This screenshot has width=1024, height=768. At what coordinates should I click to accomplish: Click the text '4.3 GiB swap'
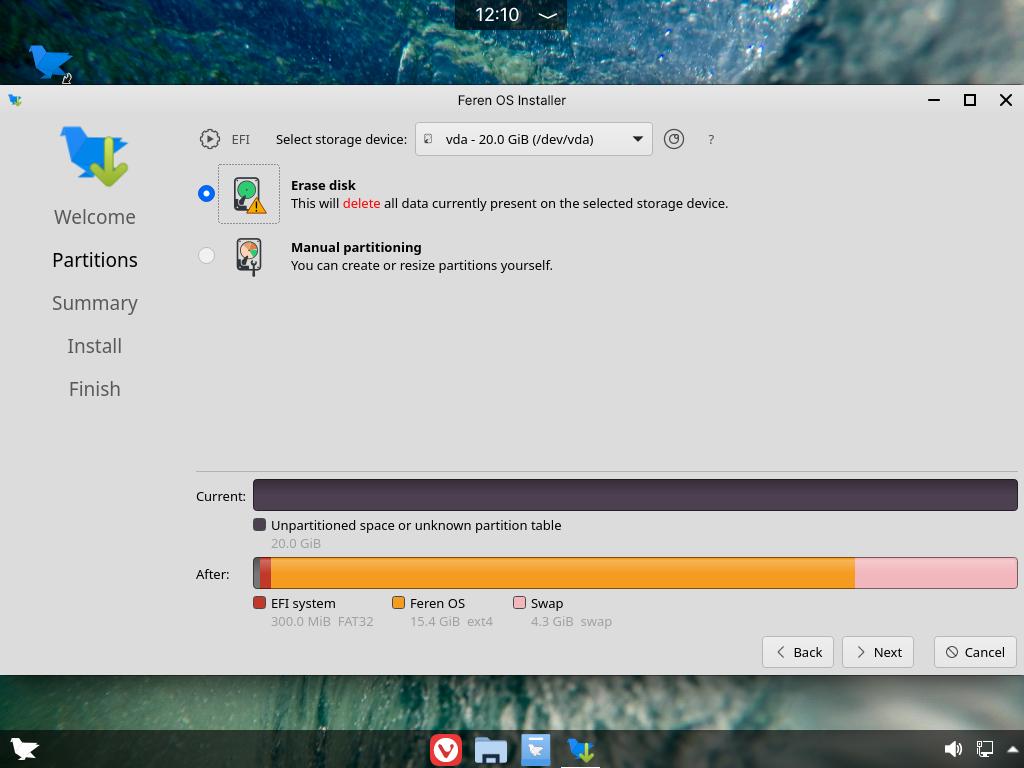coord(571,622)
